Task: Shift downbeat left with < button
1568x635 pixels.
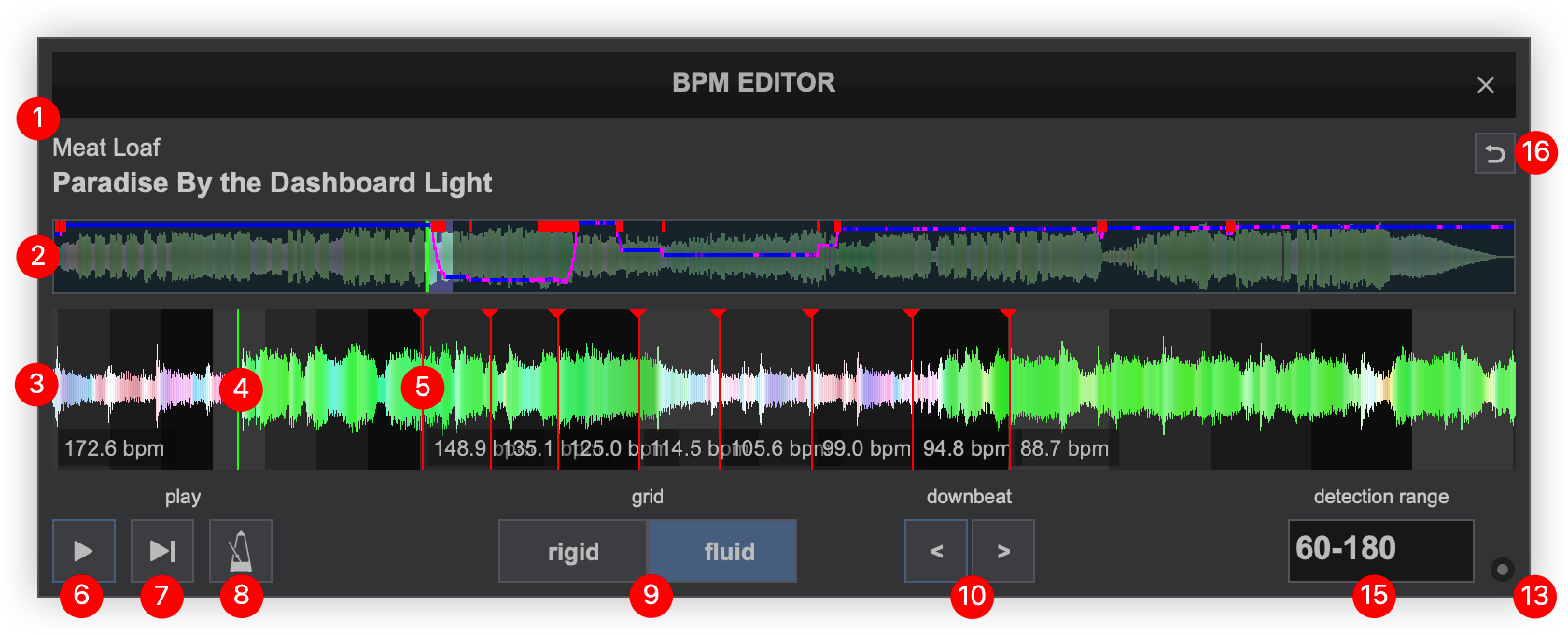Action: pyautogui.click(x=936, y=551)
